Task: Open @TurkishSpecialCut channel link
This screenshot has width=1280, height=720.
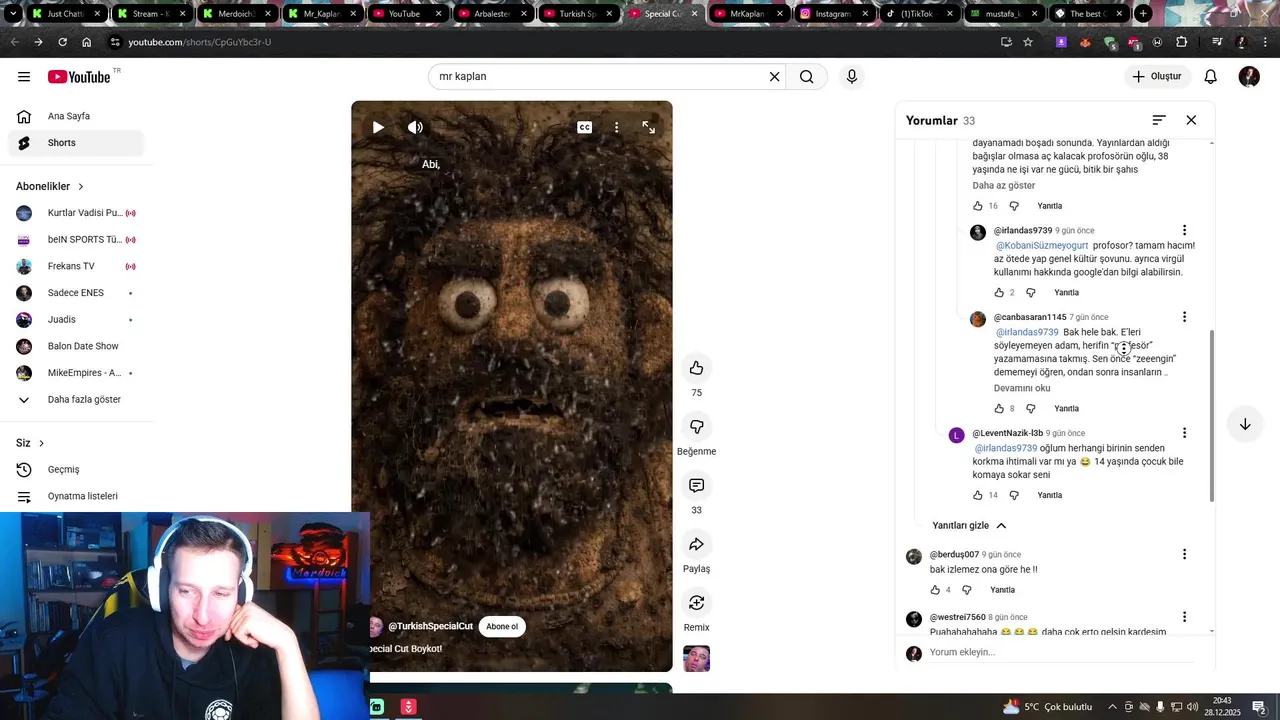Action: [430, 627]
